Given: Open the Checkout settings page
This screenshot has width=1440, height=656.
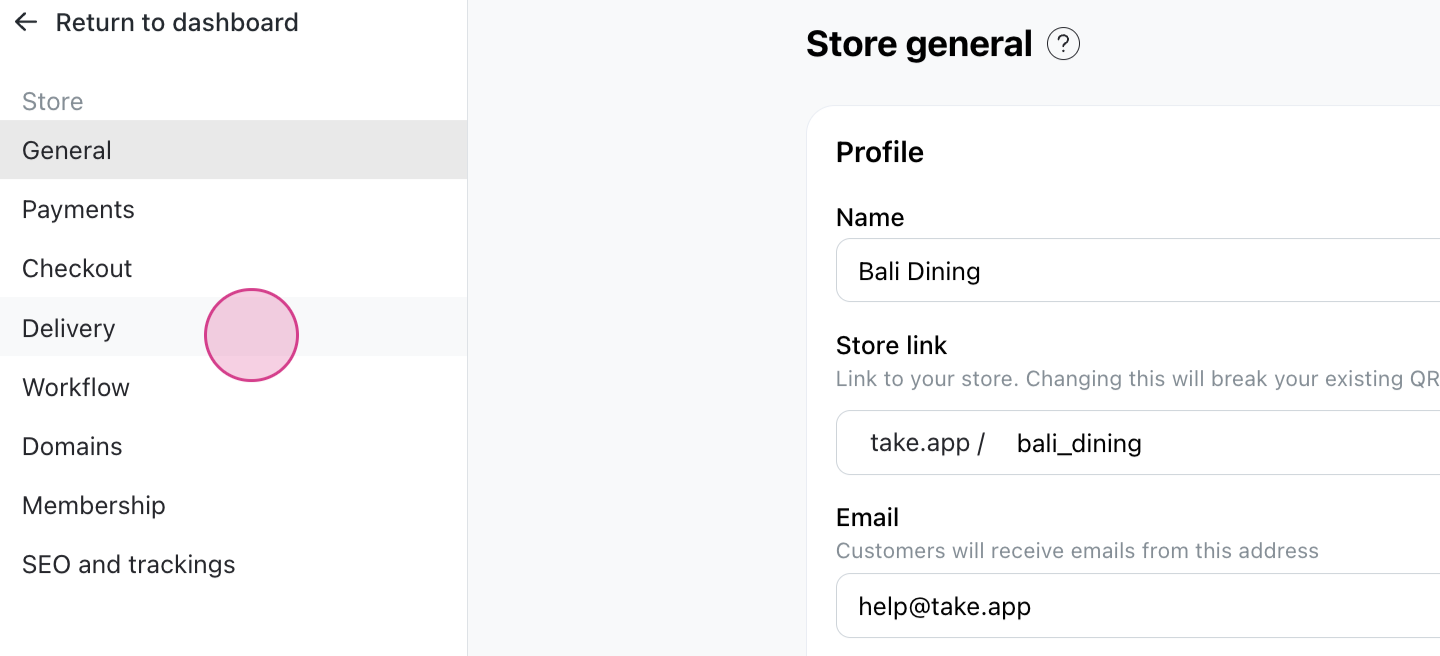Looking at the screenshot, I should coord(233,268).
